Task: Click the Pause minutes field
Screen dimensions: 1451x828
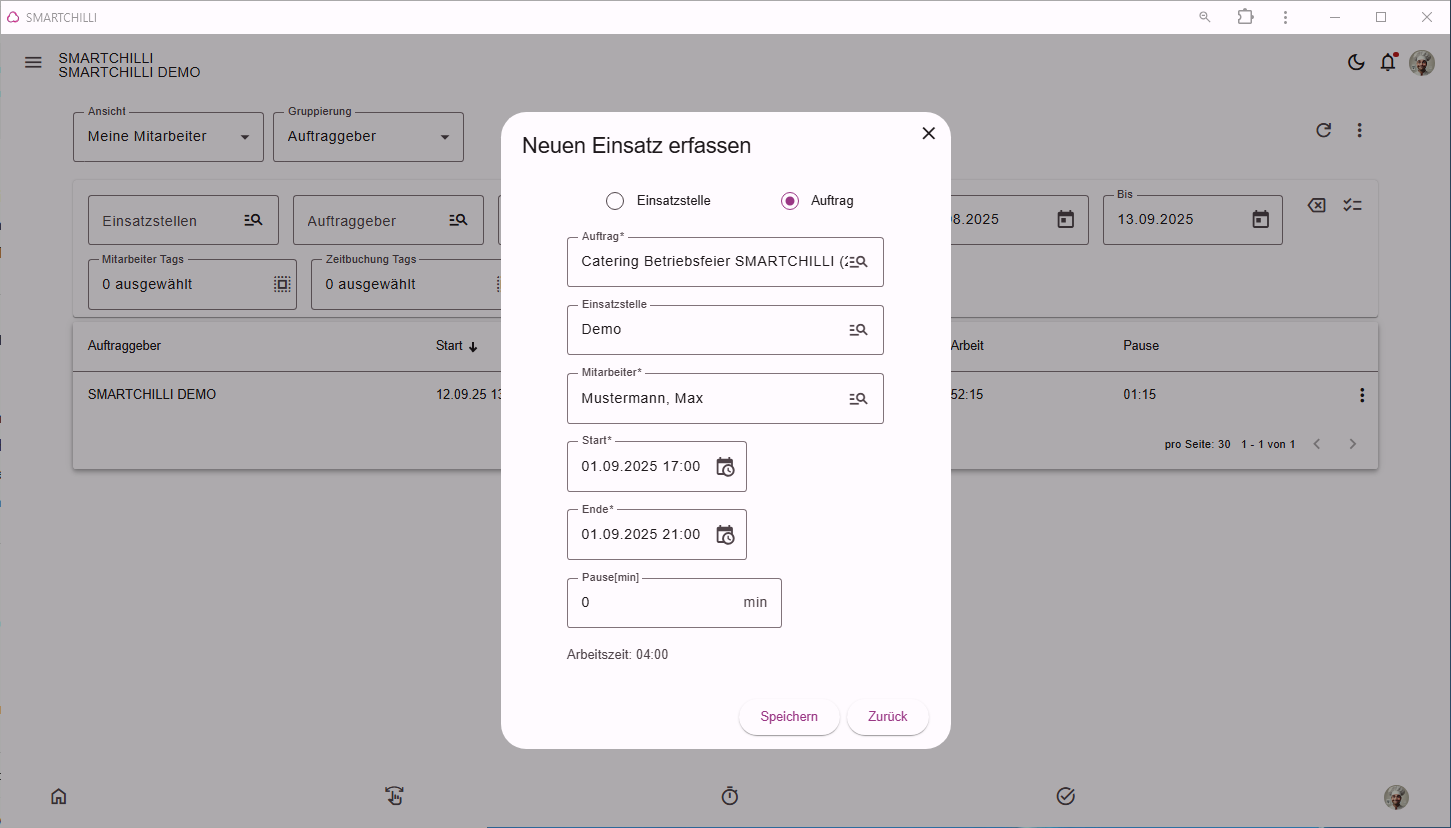Action: (x=674, y=603)
